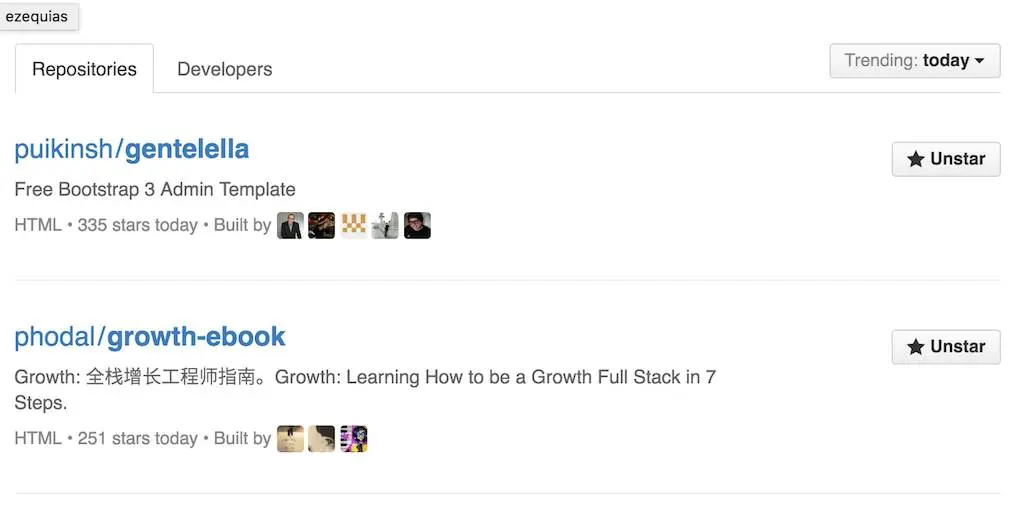
Task: Click the colorful purple avatar for growth-ebook
Action: (353, 439)
